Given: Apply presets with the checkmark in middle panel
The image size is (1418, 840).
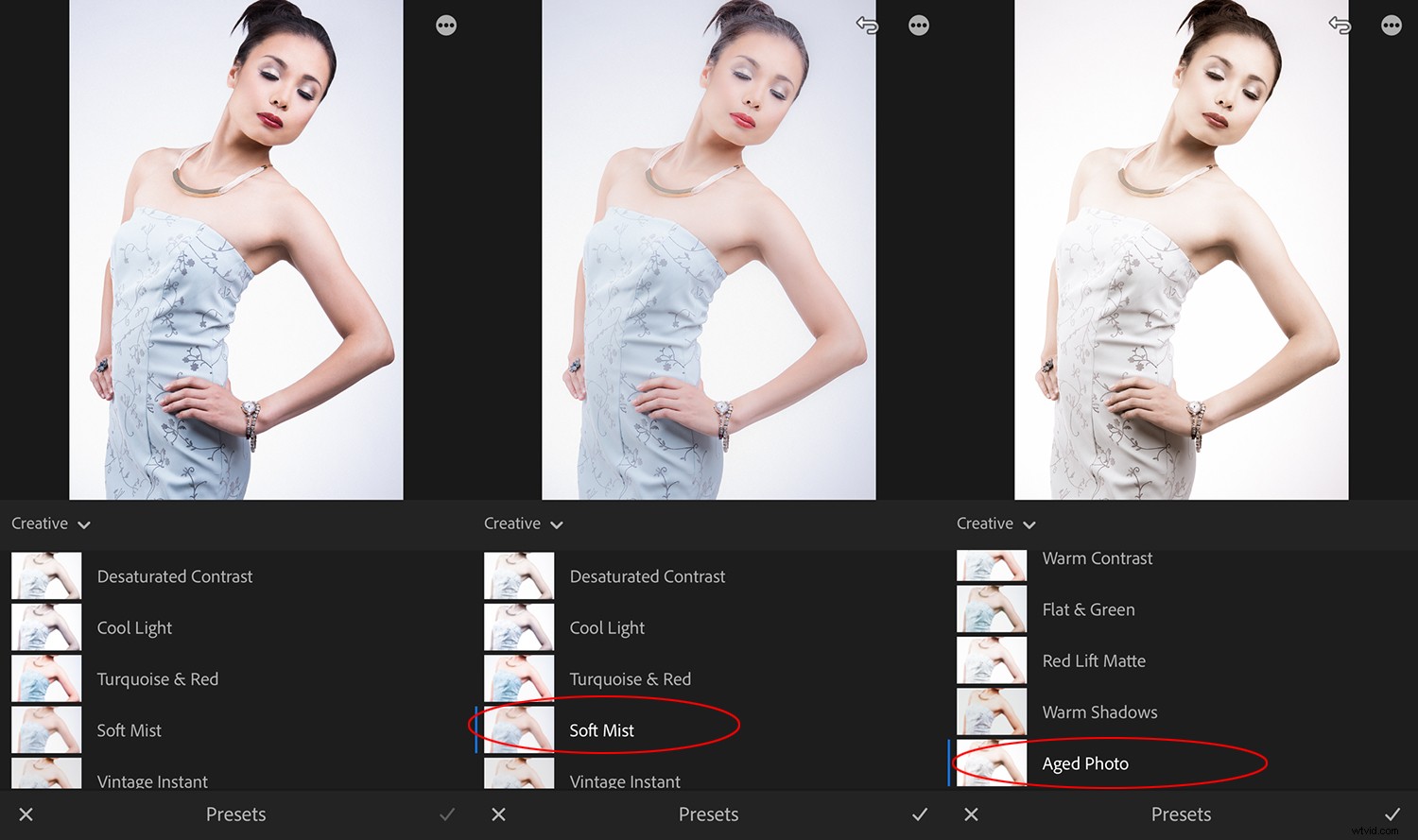Looking at the screenshot, I should (x=920, y=814).
